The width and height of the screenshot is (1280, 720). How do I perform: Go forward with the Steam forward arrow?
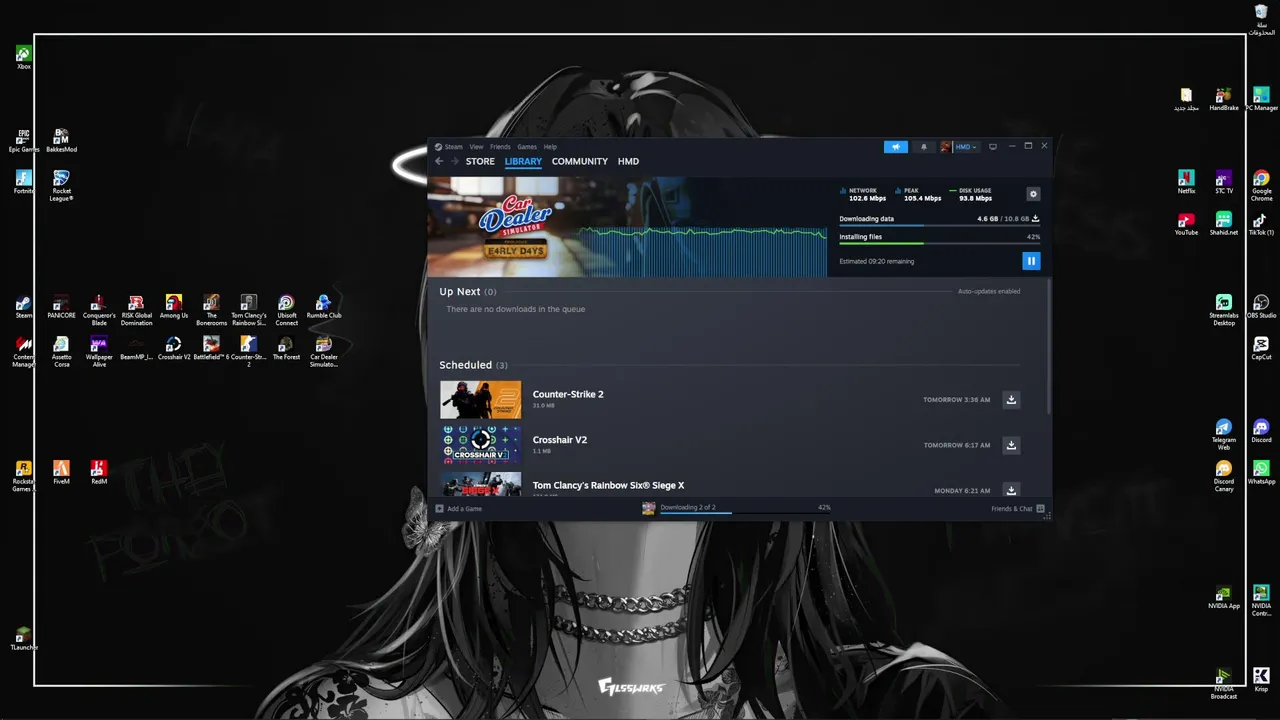tap(454, 161)
